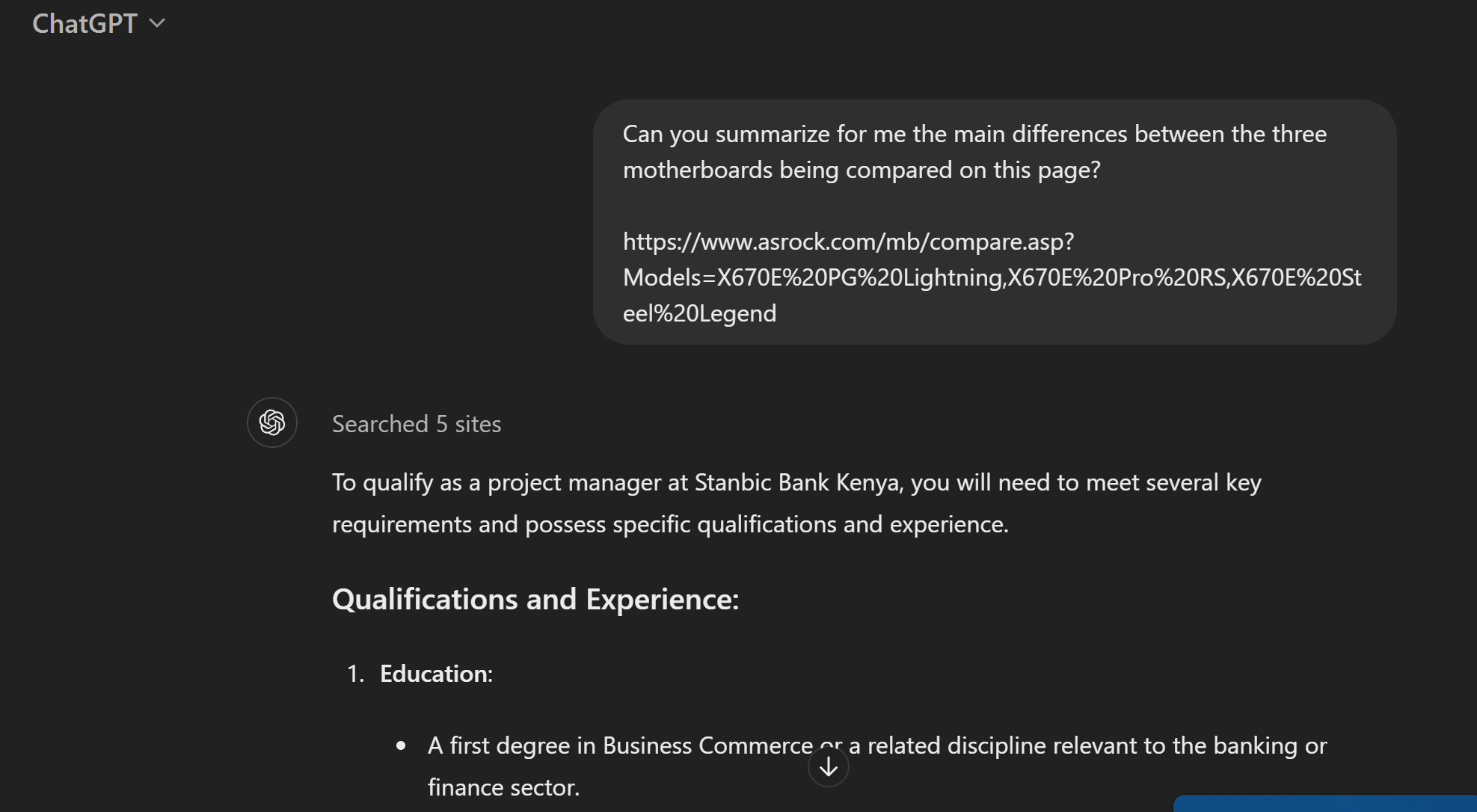Screen dimensions: 1477x812
Task: Click the "To qualify as a project manager" line
Action: pos(796,482)
